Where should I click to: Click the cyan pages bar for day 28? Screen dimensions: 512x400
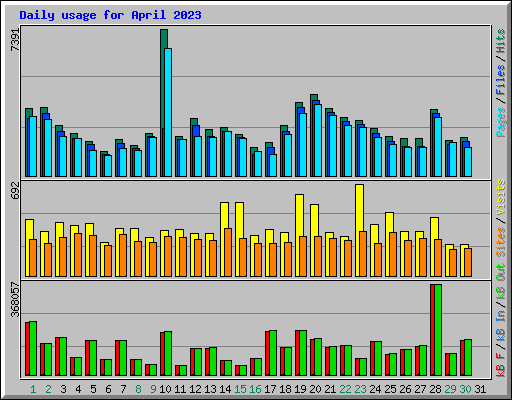pyautogui.click(x=438, y=147)
